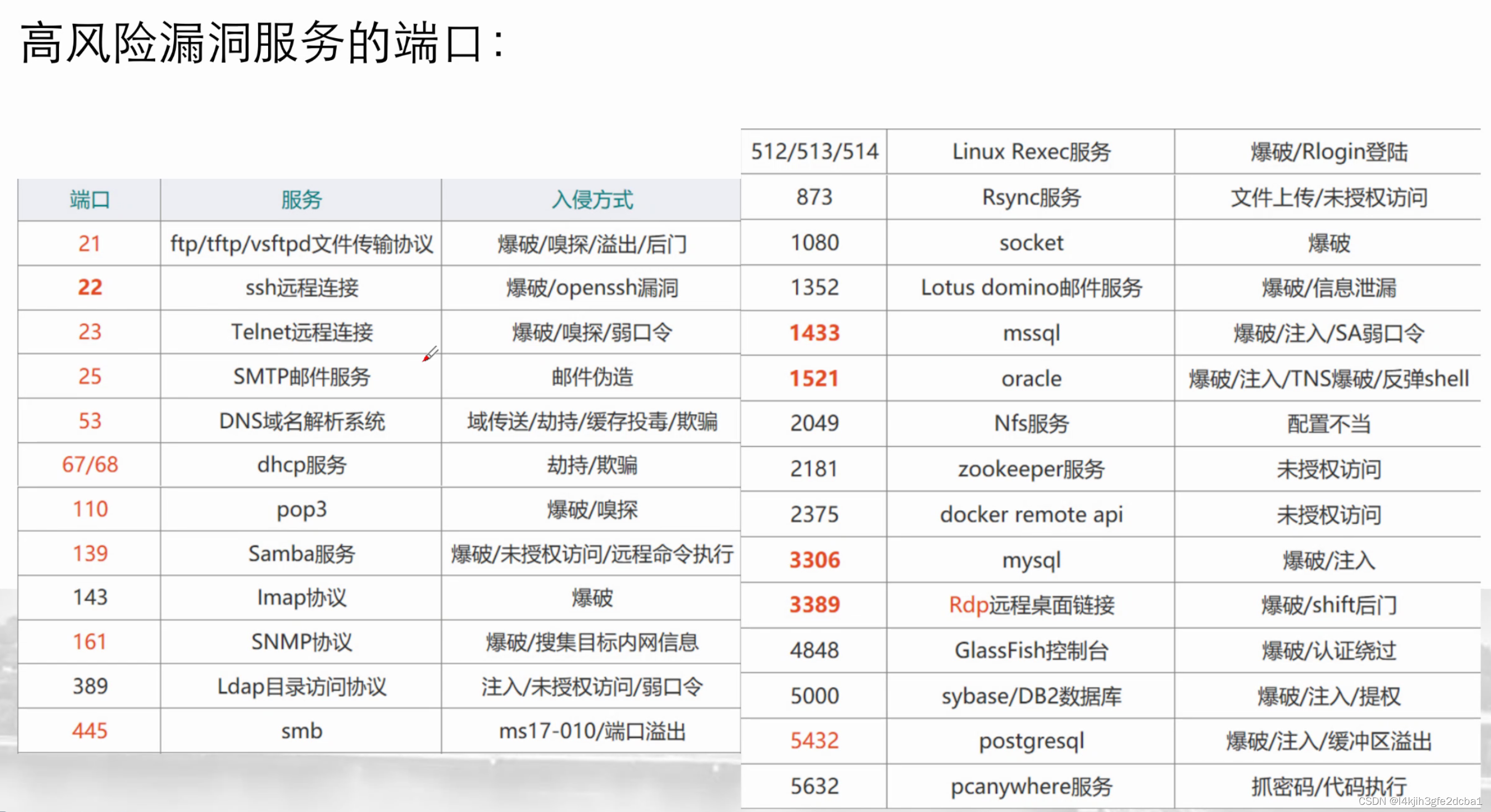The image size is (1491, 812).
Task: Click the mssql service cell
Action: coord(1031,333)
